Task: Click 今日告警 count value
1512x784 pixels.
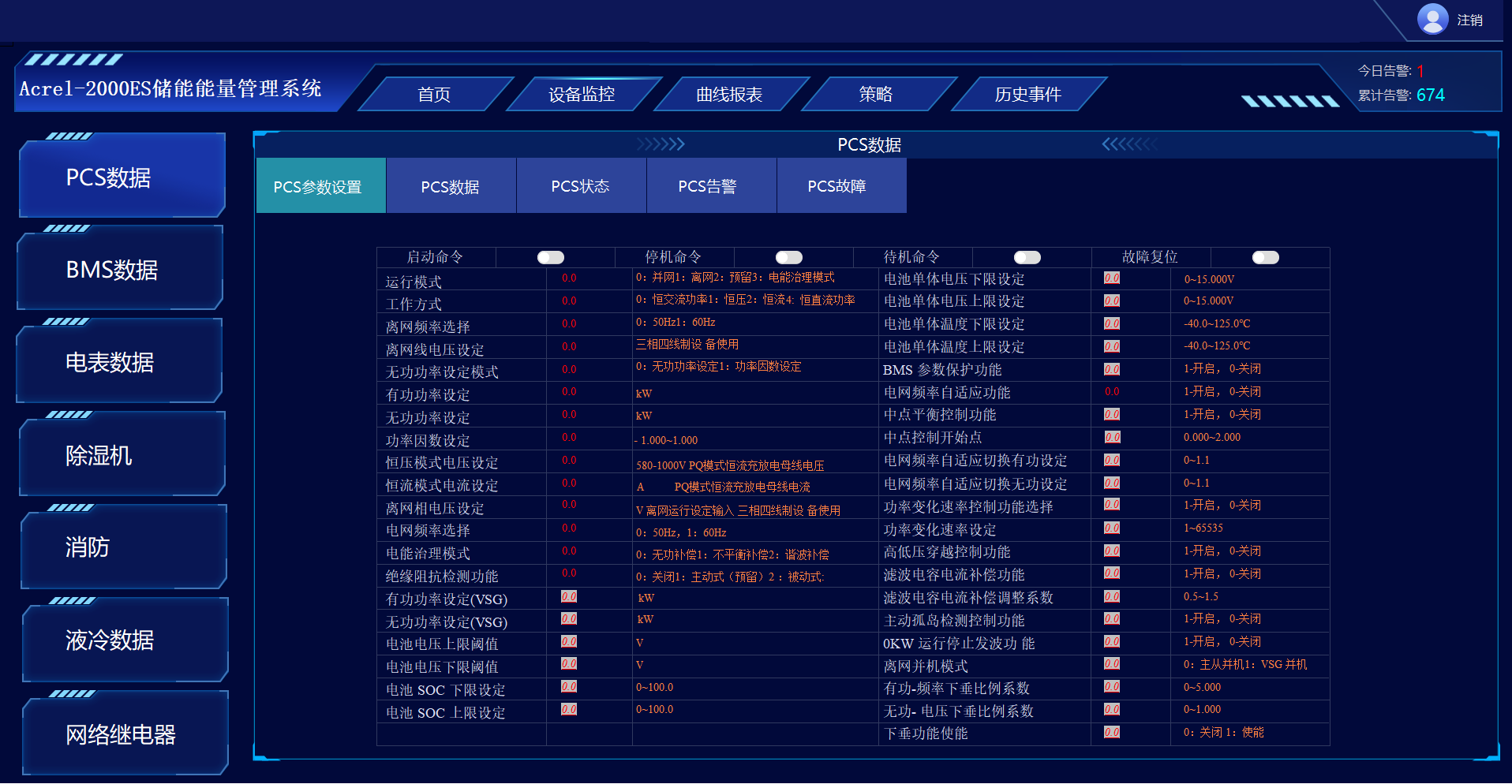Action: click(x=1420, y=71)
